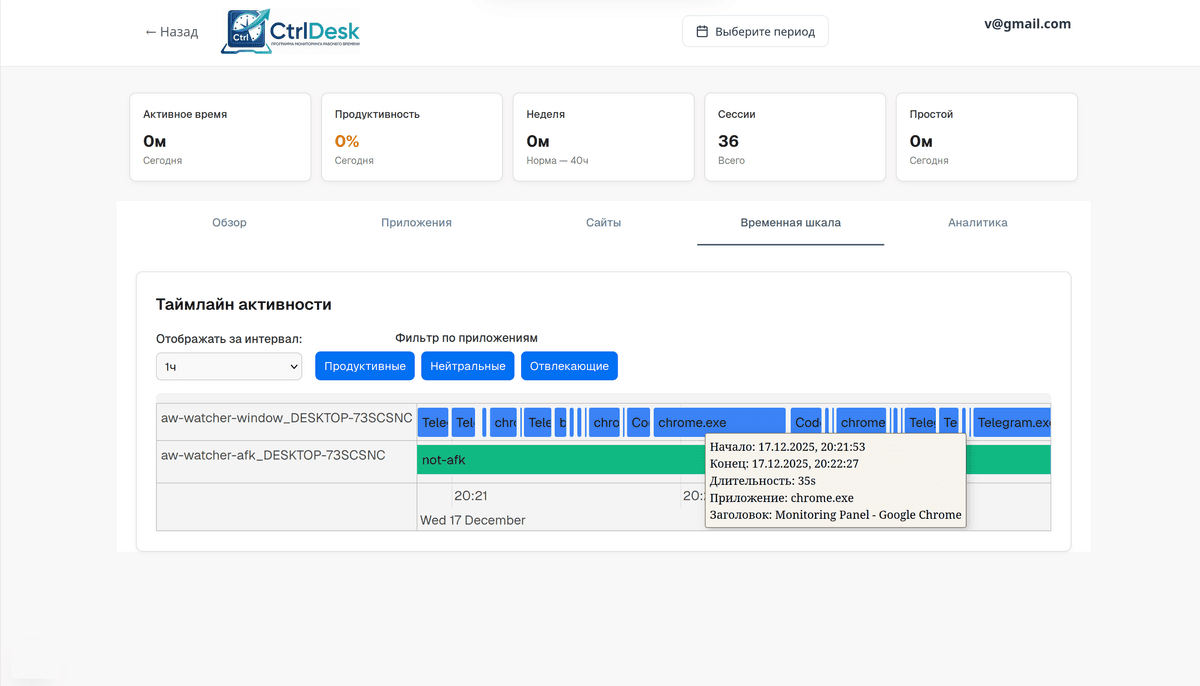Viewport: 1200px width, 686px height.
Task: Select the Временная шкала tab
Action: click(790, 223)
